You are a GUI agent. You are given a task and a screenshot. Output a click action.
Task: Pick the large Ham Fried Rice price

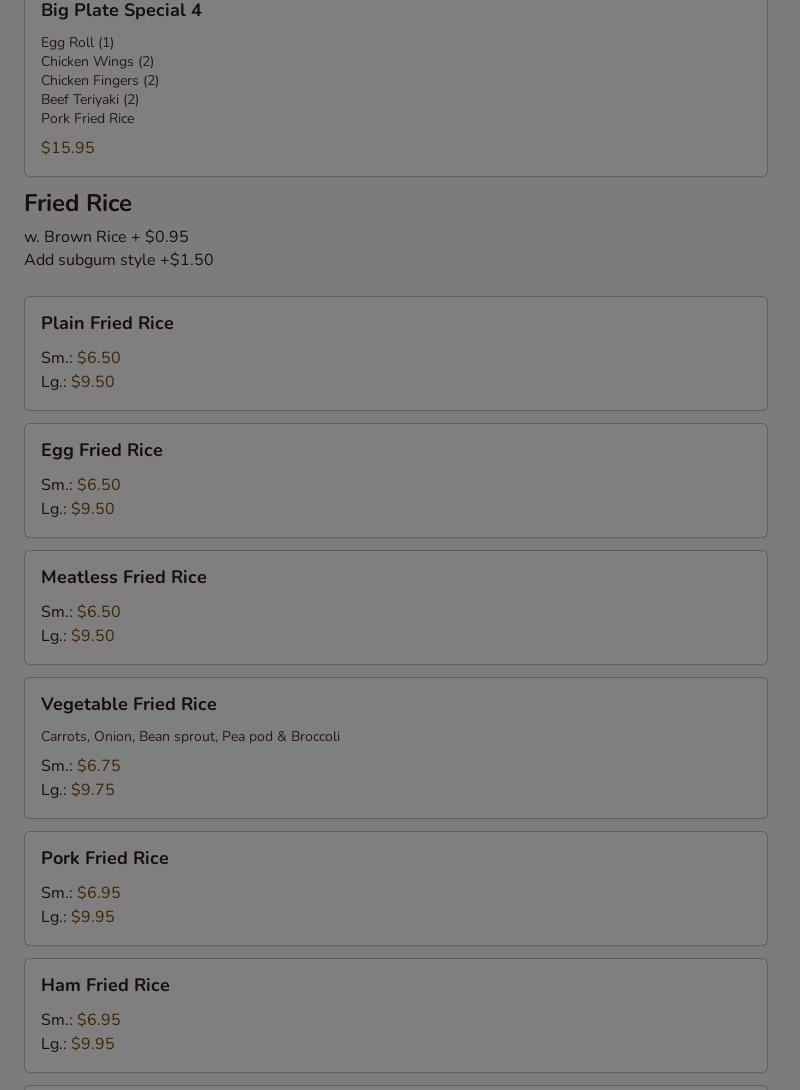(92, 1044)
